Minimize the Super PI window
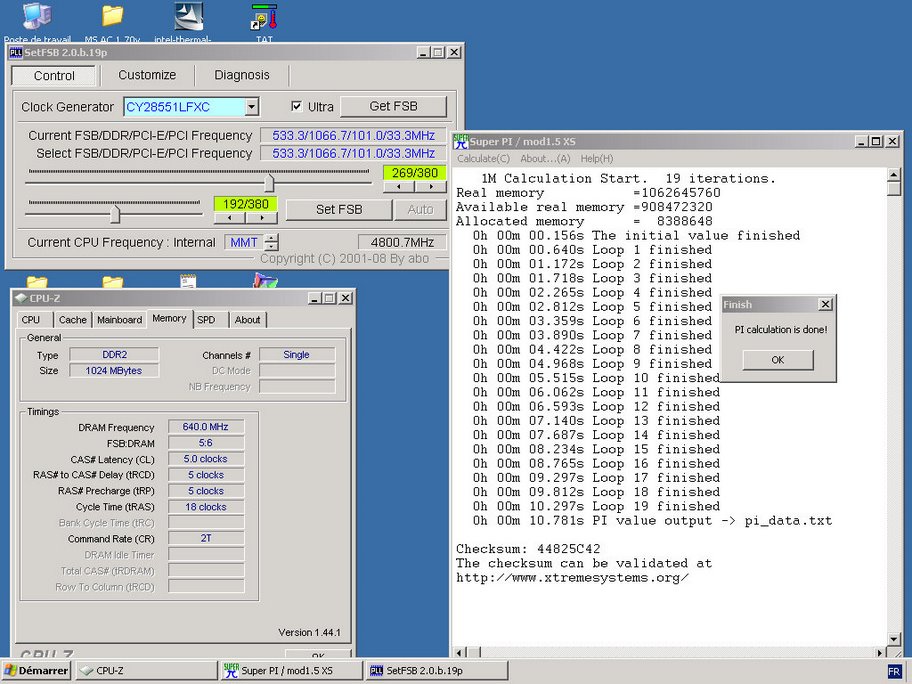 (862, 141)
